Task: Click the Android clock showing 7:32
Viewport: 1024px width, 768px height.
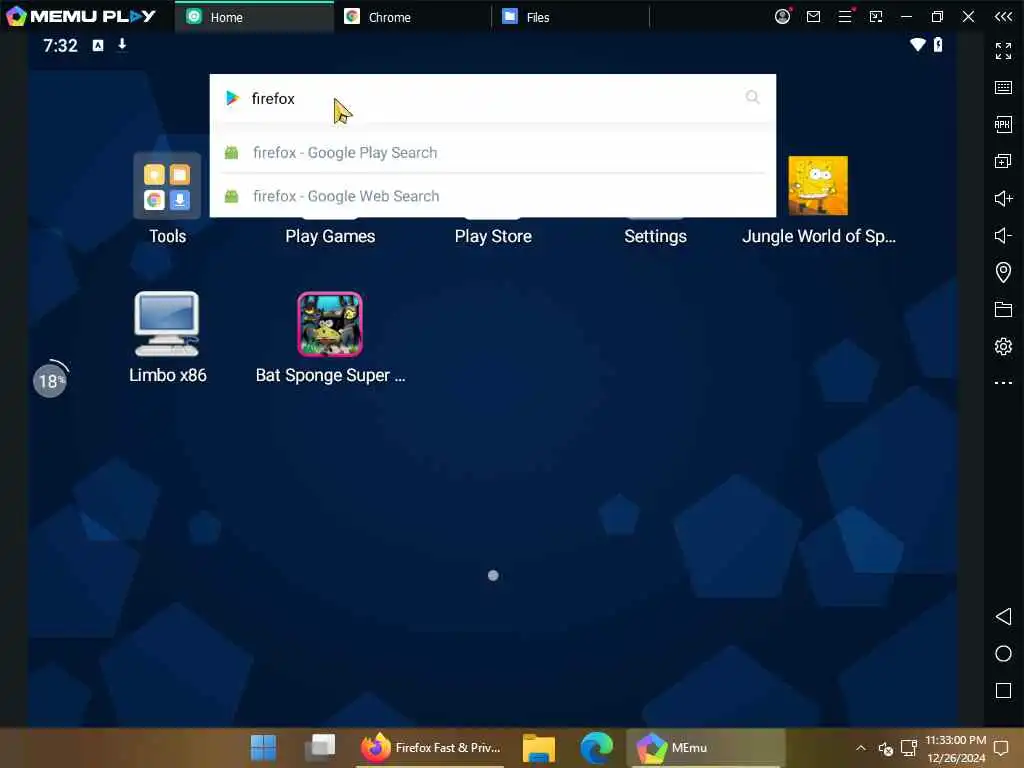Action: (60, 45)
